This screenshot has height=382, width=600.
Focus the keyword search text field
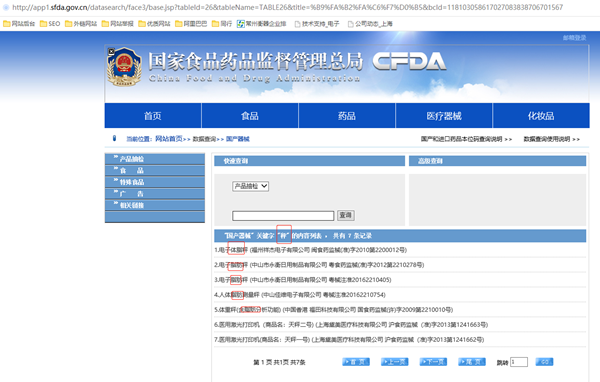283,216
